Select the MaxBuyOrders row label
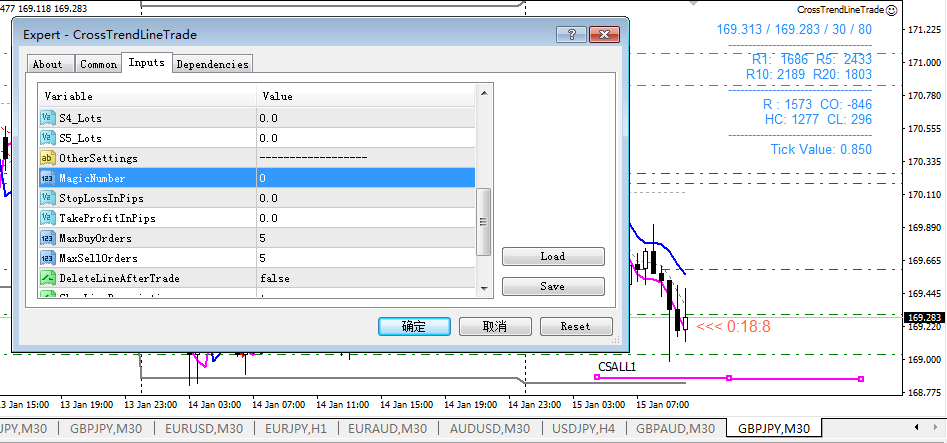The height and width of the screenshot is (443, 947). (95, 238)
